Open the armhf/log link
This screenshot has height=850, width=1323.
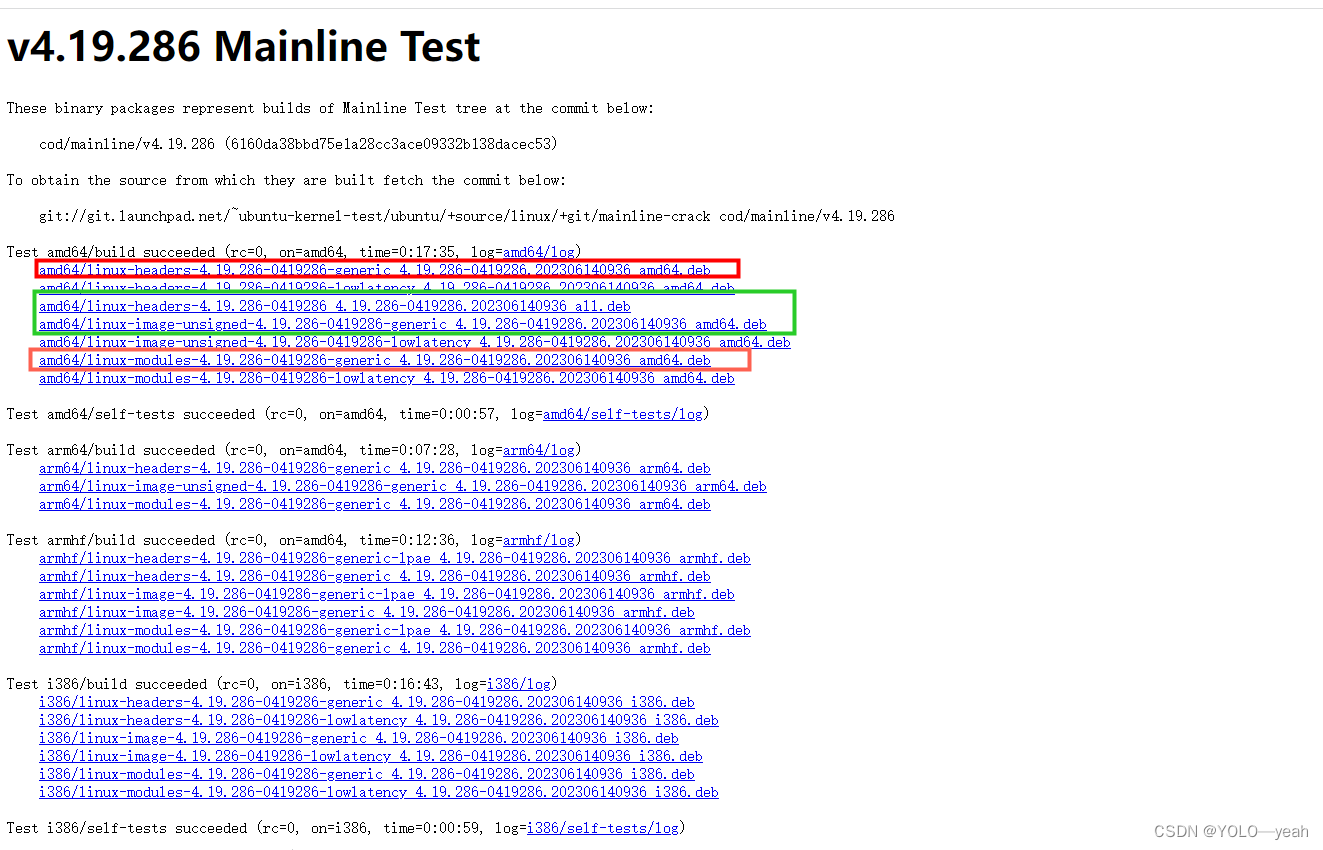[x=539, y=540]
